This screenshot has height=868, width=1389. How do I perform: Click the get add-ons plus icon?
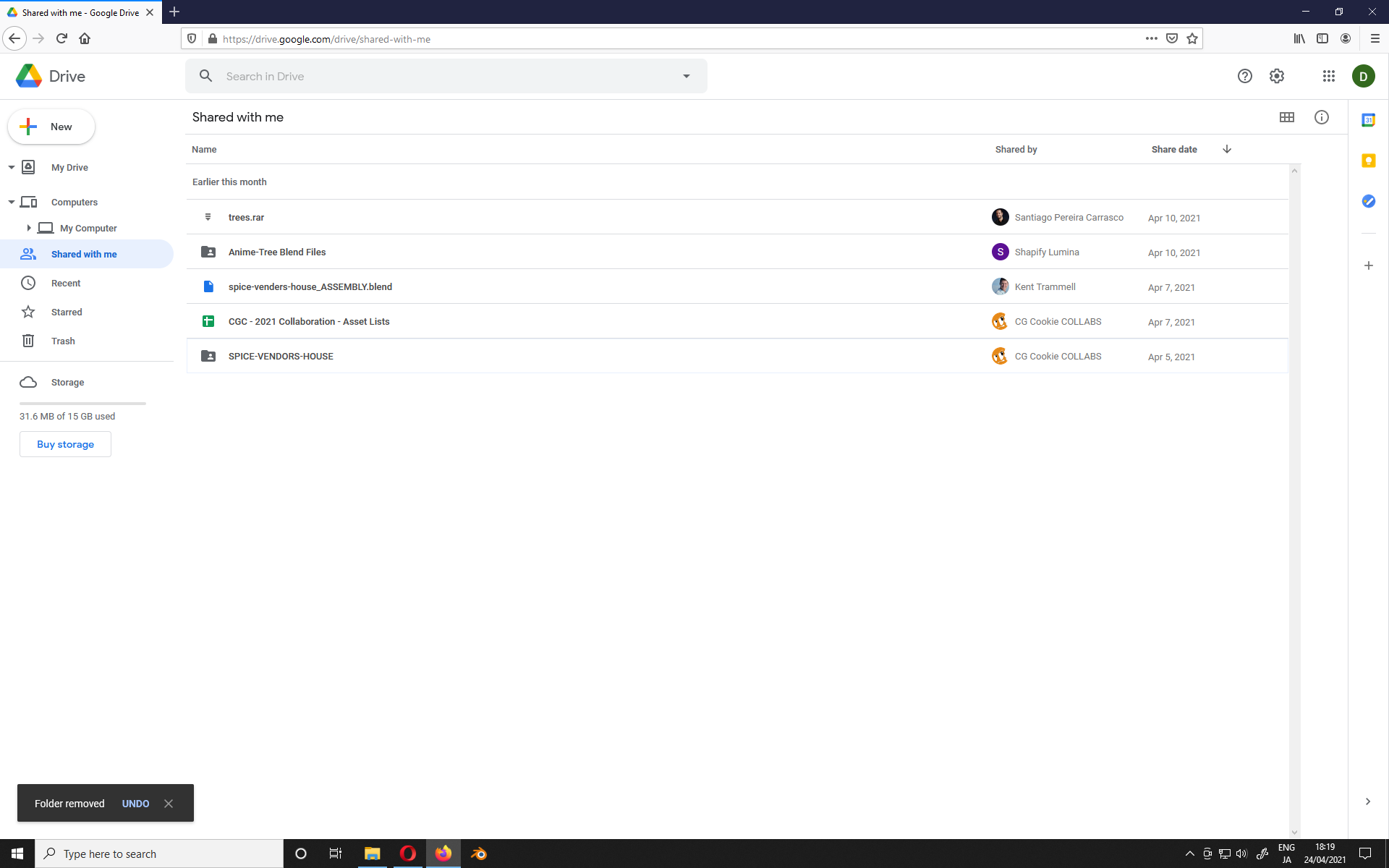pyautogui.click(x=1368, y=265)
